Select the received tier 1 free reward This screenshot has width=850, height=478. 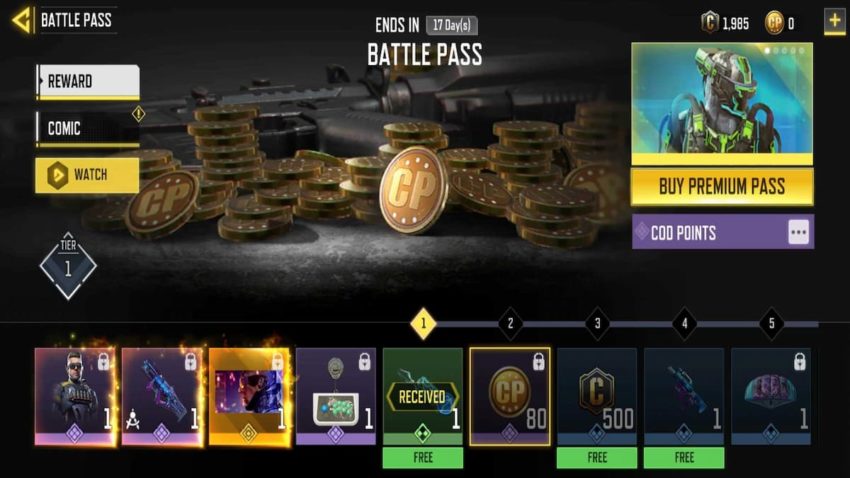click(x=423, y=397)
